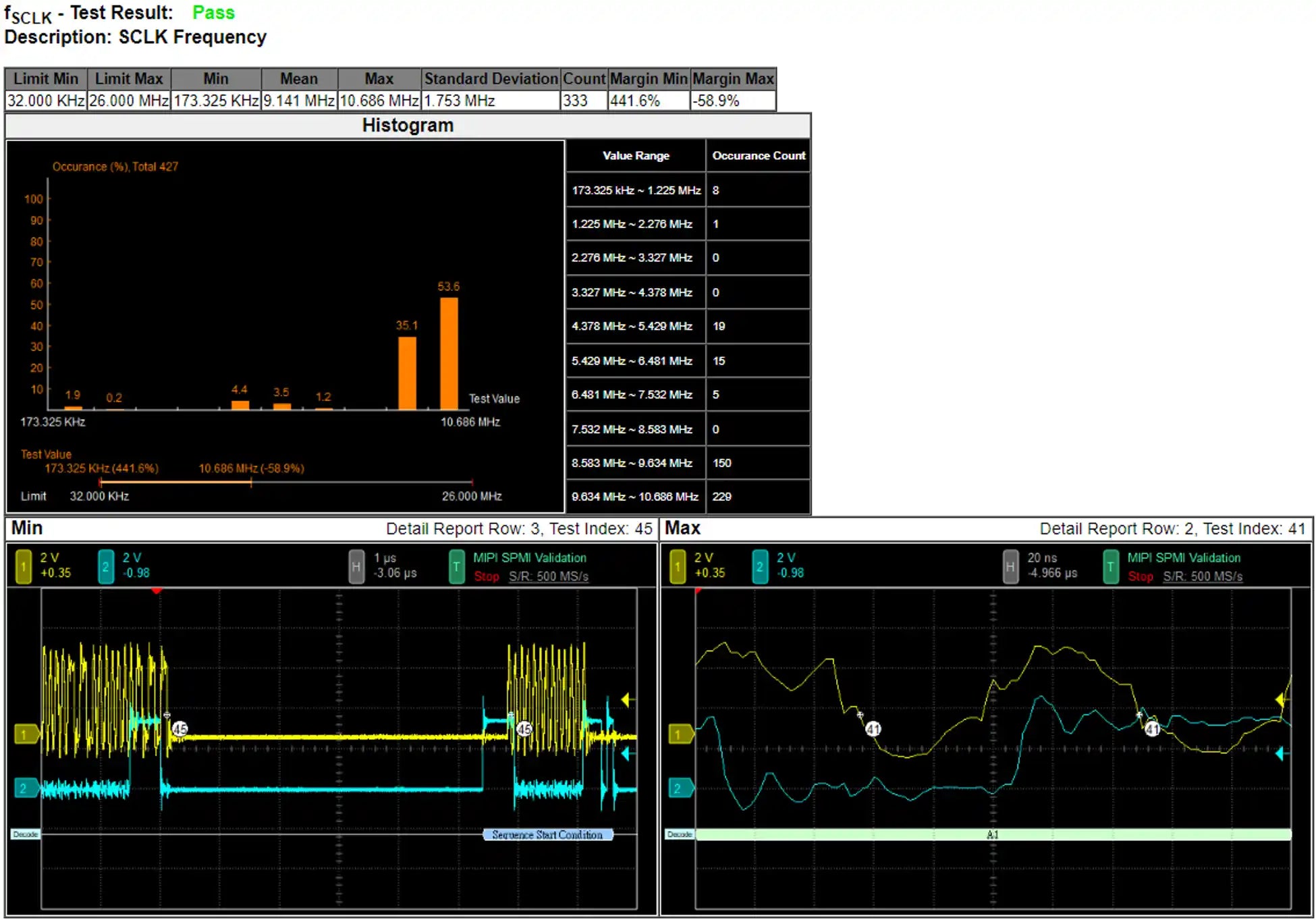
Task: Click the Standard Deviation column header
Action: pyautogui.click(x=491, y=79)
